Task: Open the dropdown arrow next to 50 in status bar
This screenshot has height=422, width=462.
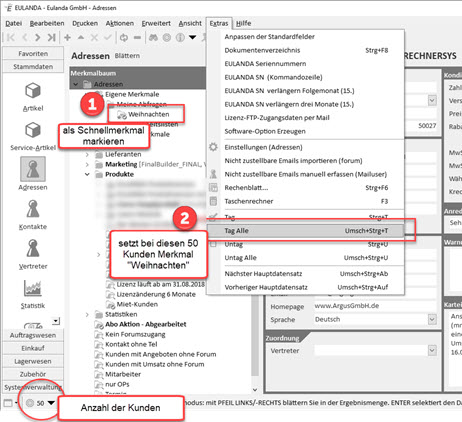Action: pyautogui.click(x=51, y=403)
